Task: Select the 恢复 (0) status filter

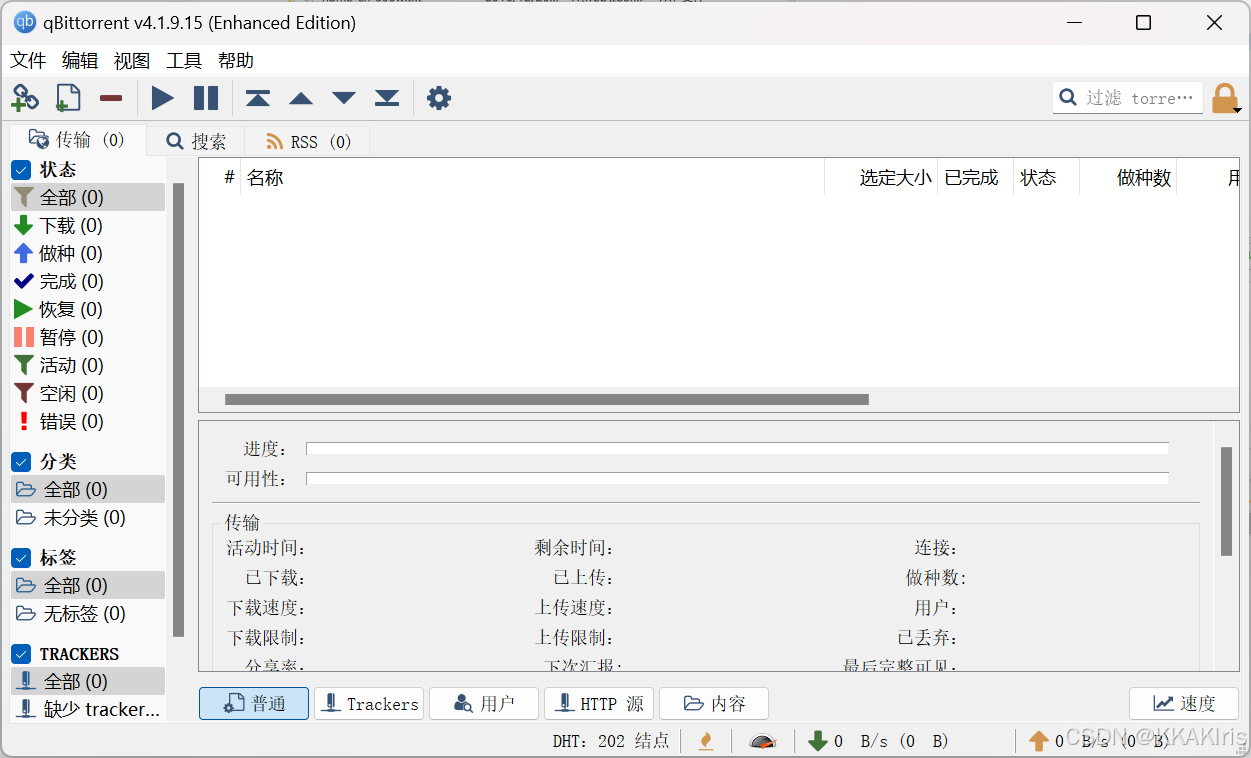Action: [x=88, y=310]
